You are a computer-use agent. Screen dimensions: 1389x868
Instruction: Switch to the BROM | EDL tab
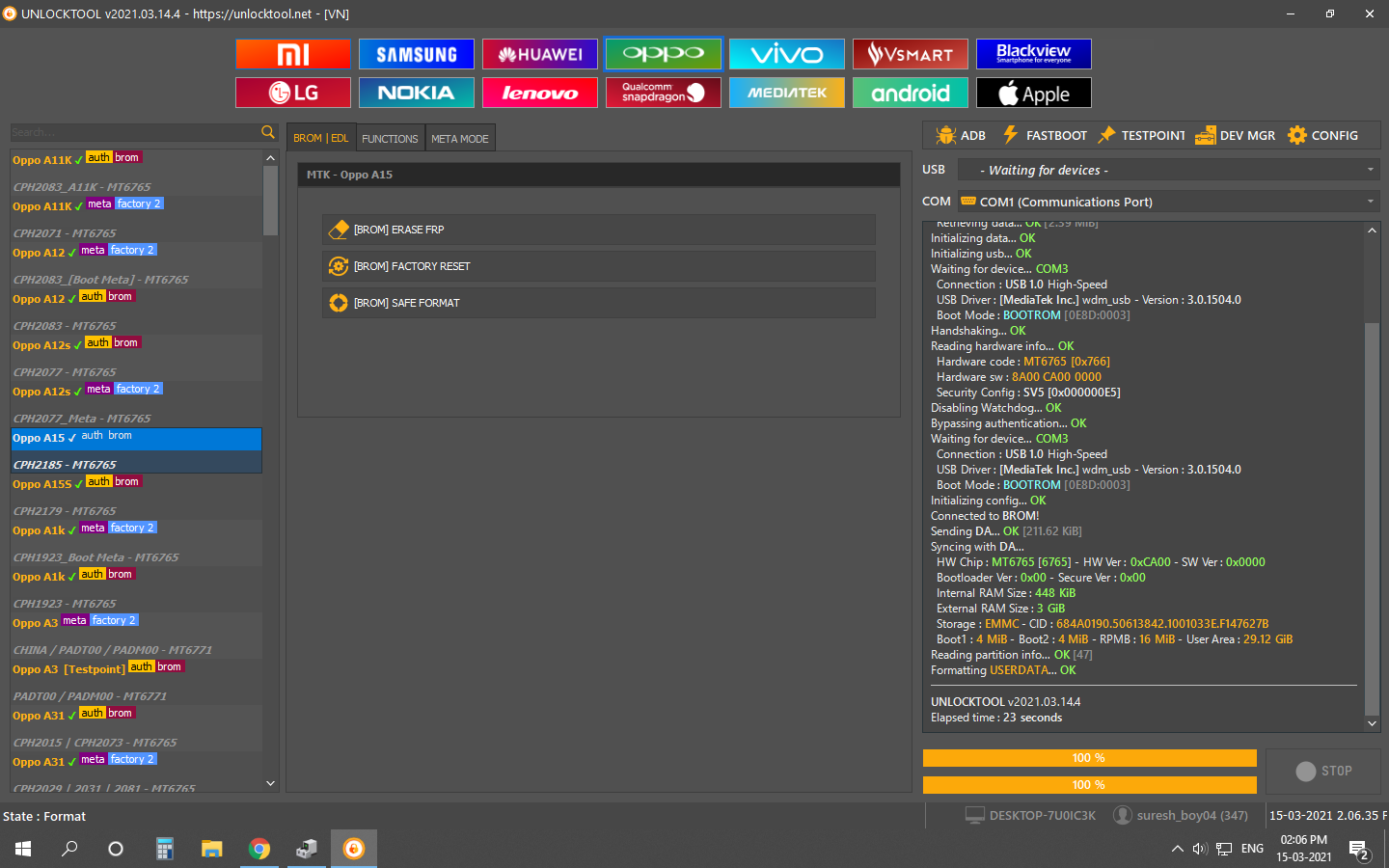321,138
